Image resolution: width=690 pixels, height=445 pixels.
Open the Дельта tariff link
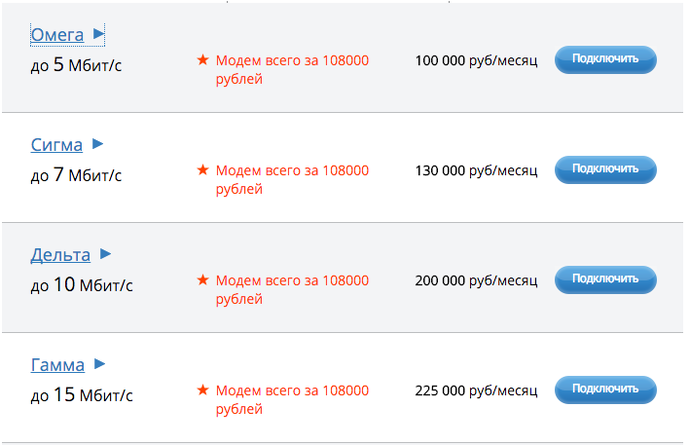[60, 255]
